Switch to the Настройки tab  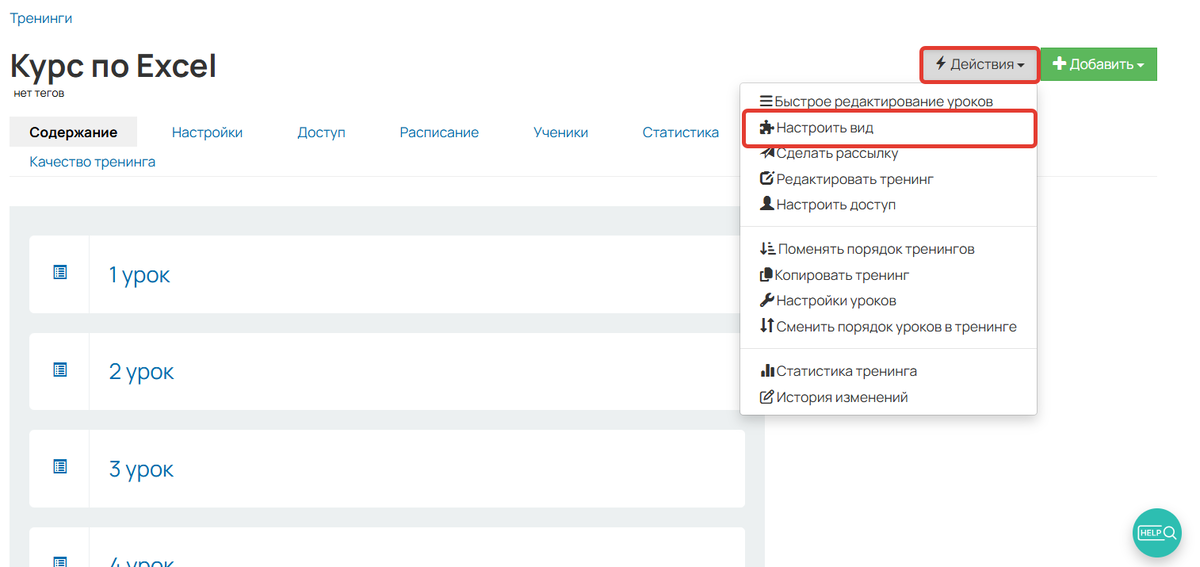coord(207,132)
